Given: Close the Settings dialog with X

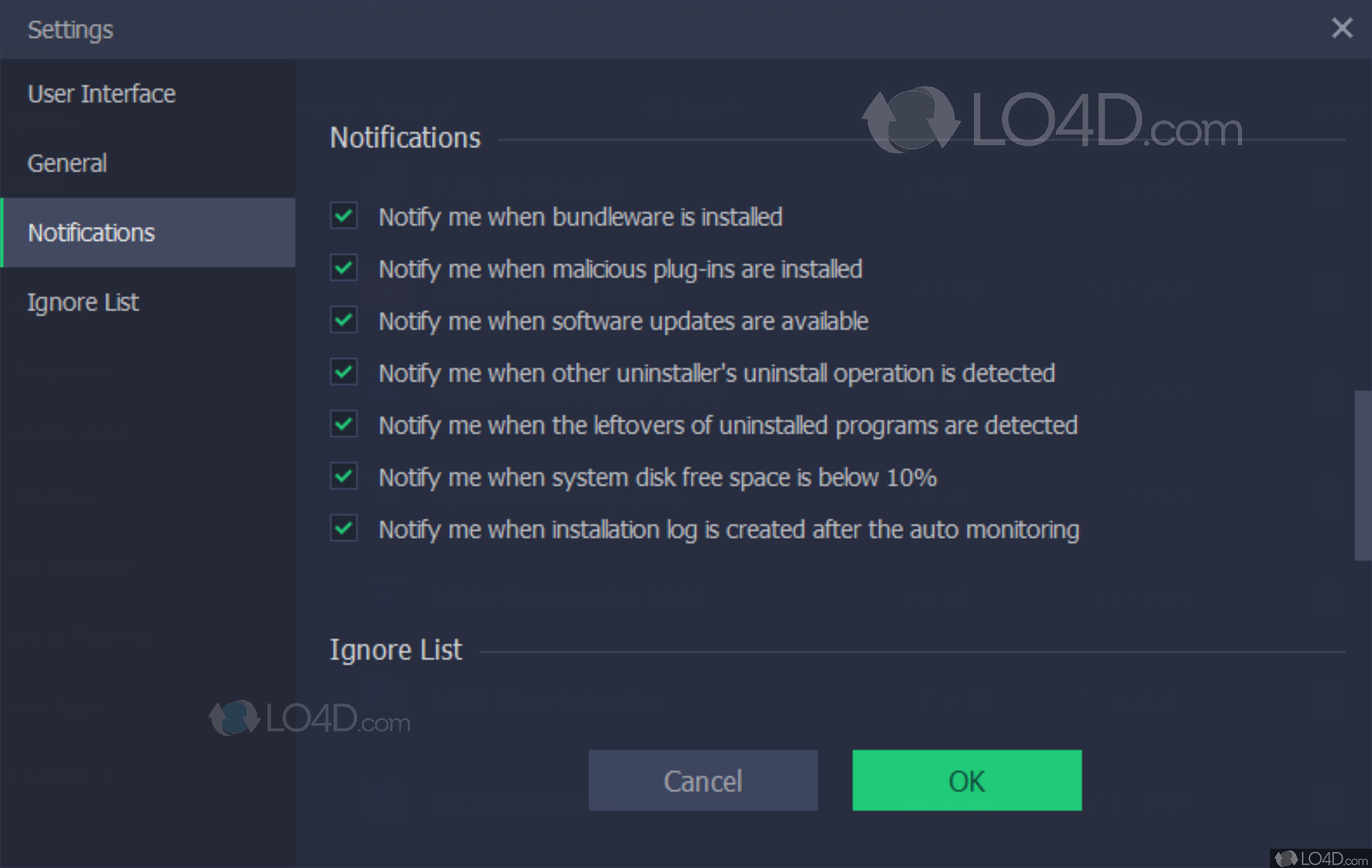Looking at the screenshot, I should coord(1341,28).
